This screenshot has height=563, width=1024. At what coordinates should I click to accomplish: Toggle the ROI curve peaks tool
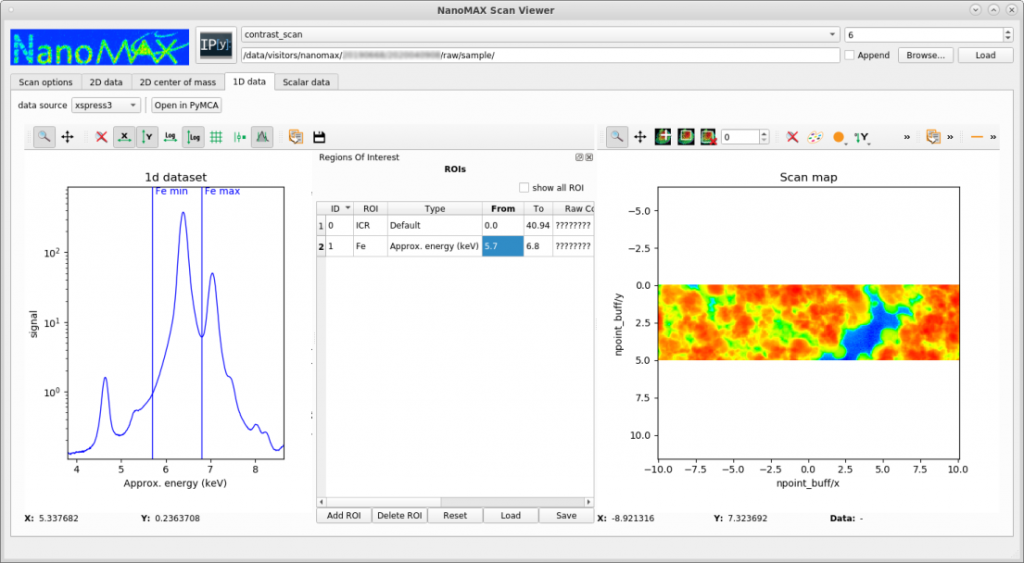262,137
